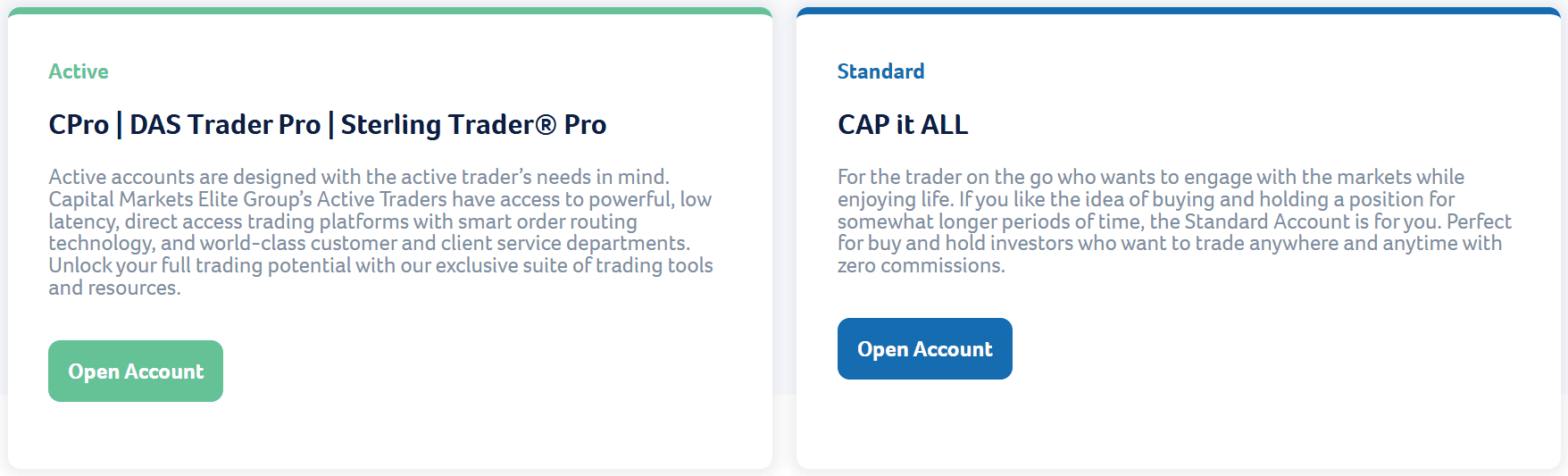Click the blue accent bar atop Standard card
The image size is (1568, 476).
(1178, 12)
